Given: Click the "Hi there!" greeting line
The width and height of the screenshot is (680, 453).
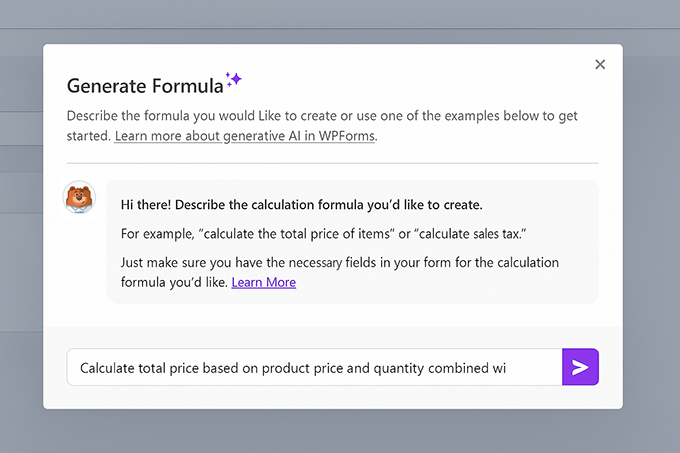Looking at the screenshot, I should pos(301,205).
